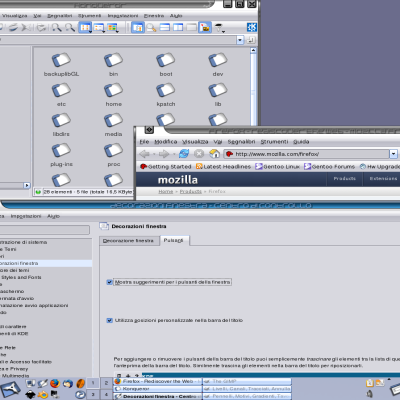Click zoom out magnifier in Konqueror toolbar

70,27
